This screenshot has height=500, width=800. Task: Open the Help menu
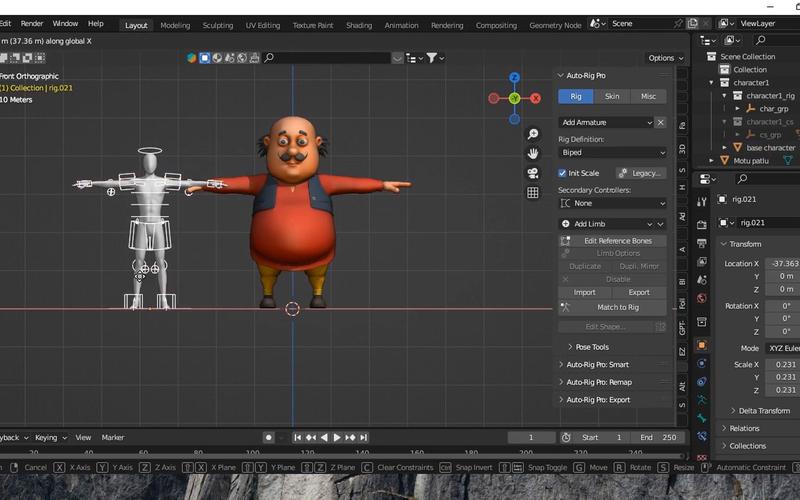coord(95,23)
